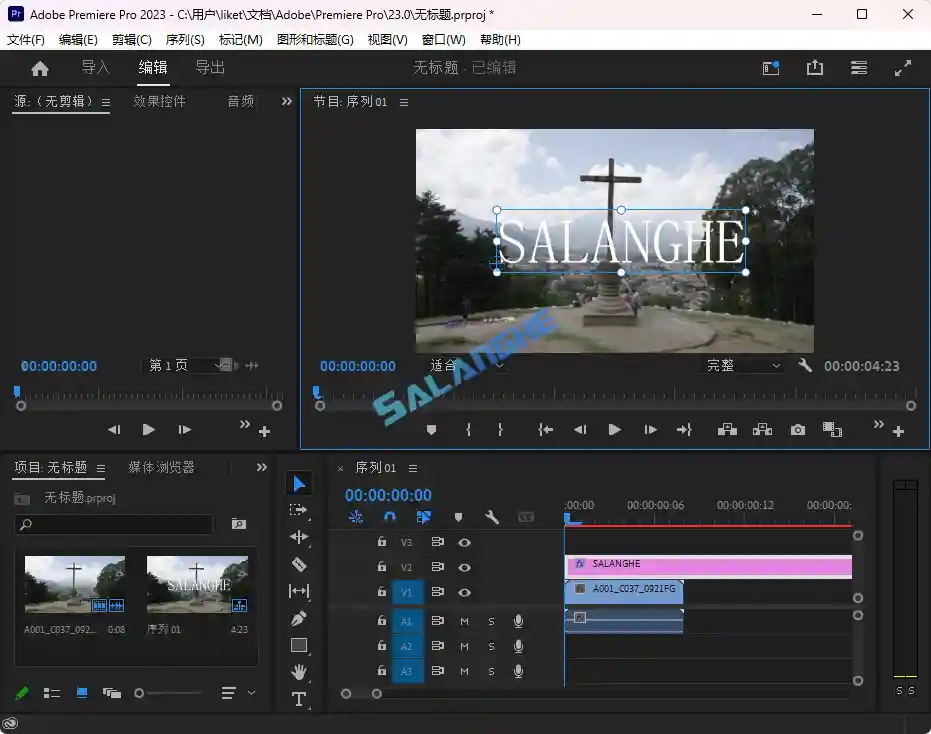The width and height of the screenshot is (931, 734).
Task: Click the Home button in the header bar
Action: 39,67
